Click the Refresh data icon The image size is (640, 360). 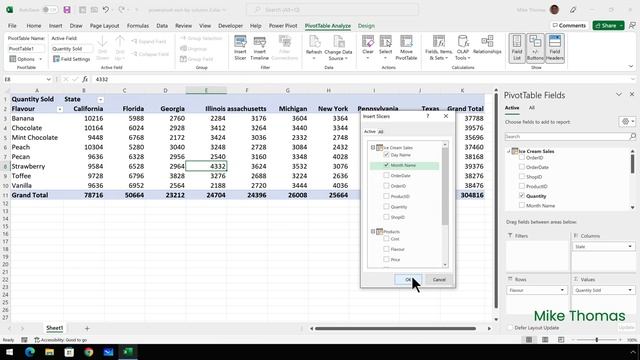pos(314,47)
